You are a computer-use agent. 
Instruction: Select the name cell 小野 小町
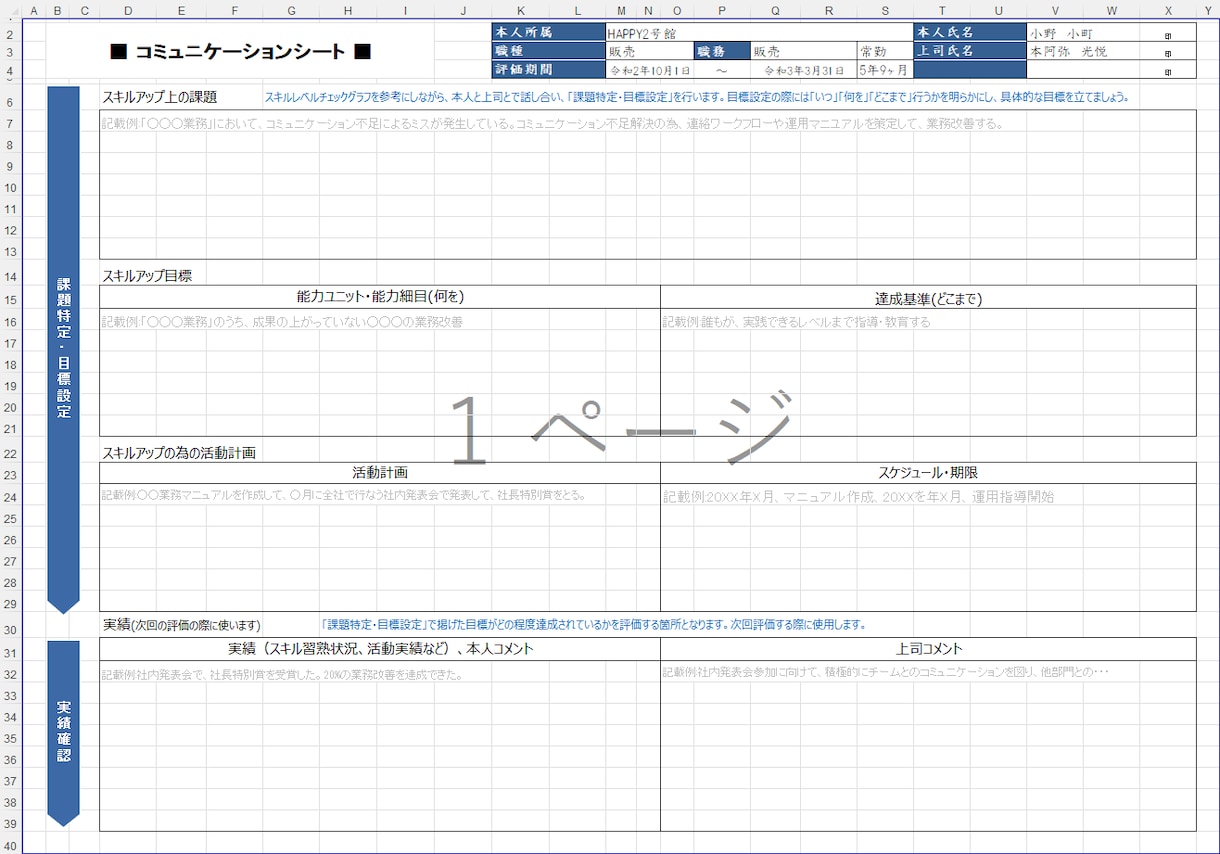click(x=1084, y=33)
